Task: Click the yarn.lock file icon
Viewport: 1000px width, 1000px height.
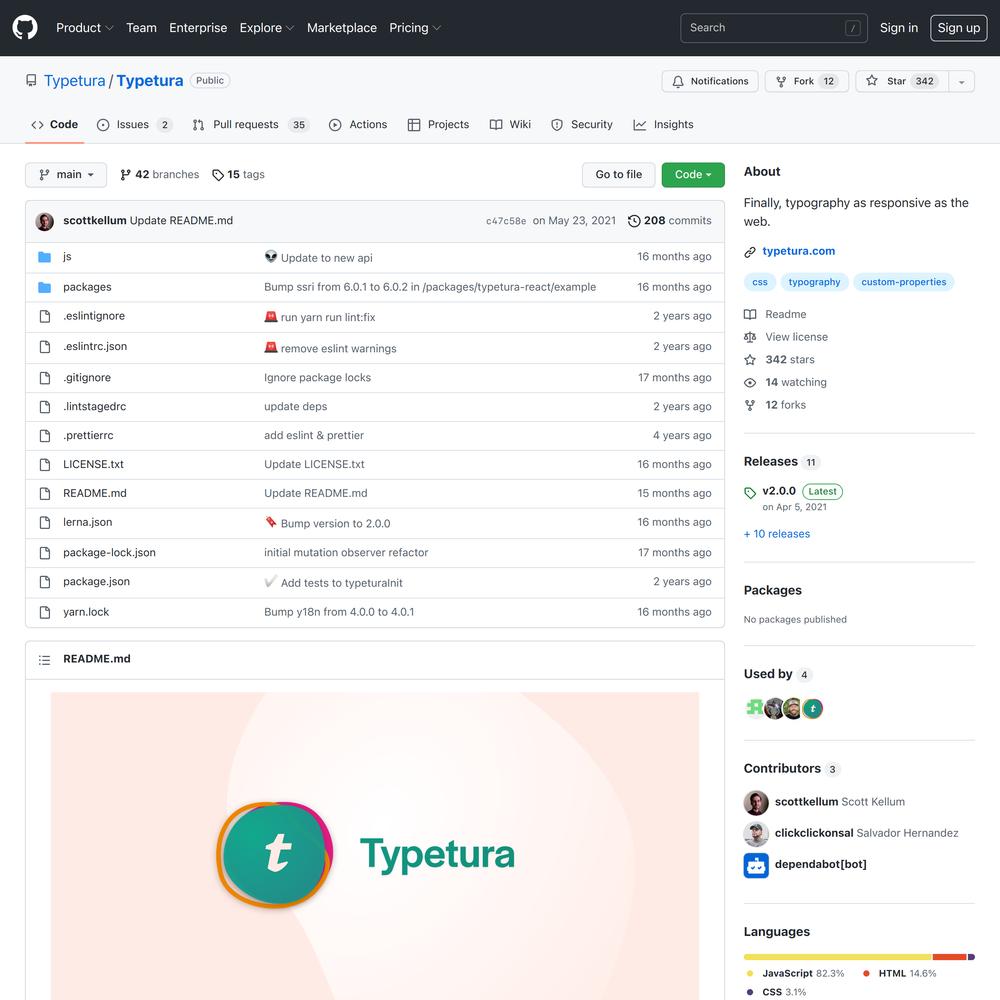Action: [45, 612]
